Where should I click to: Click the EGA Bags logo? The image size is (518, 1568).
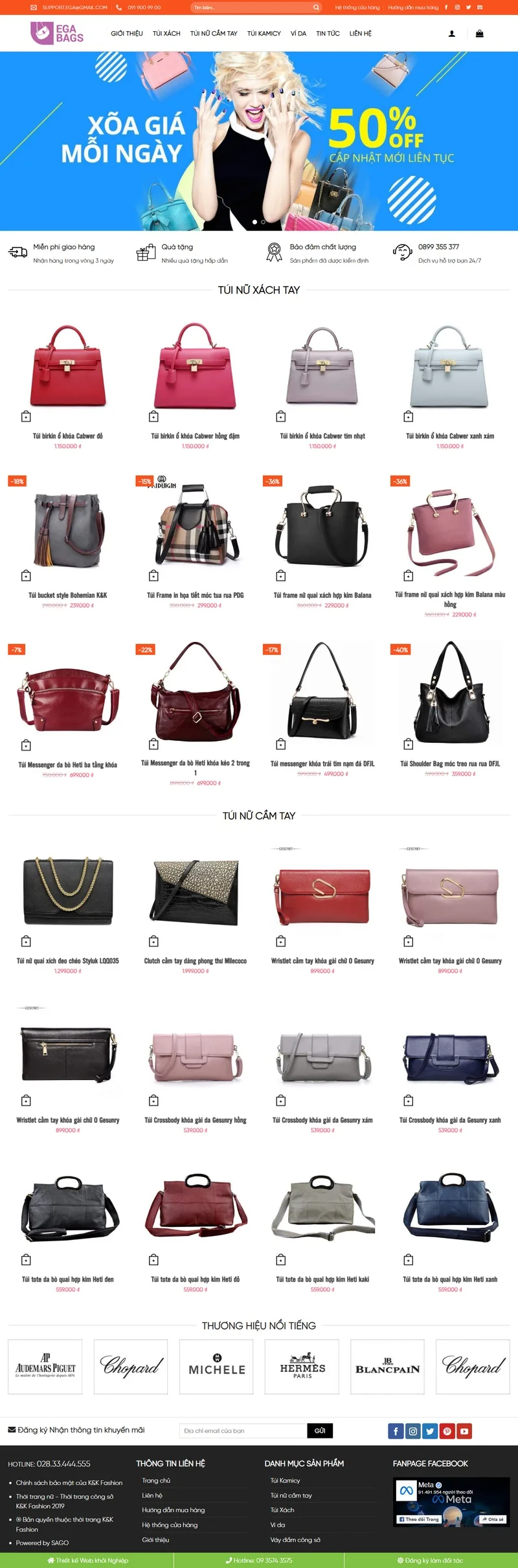[57, 33]
